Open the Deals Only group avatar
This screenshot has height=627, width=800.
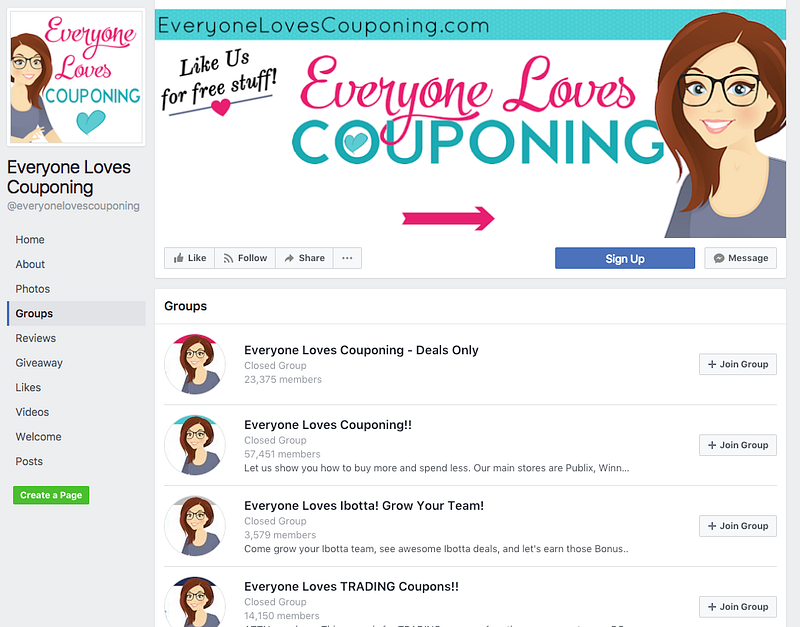tap(195, 364)
